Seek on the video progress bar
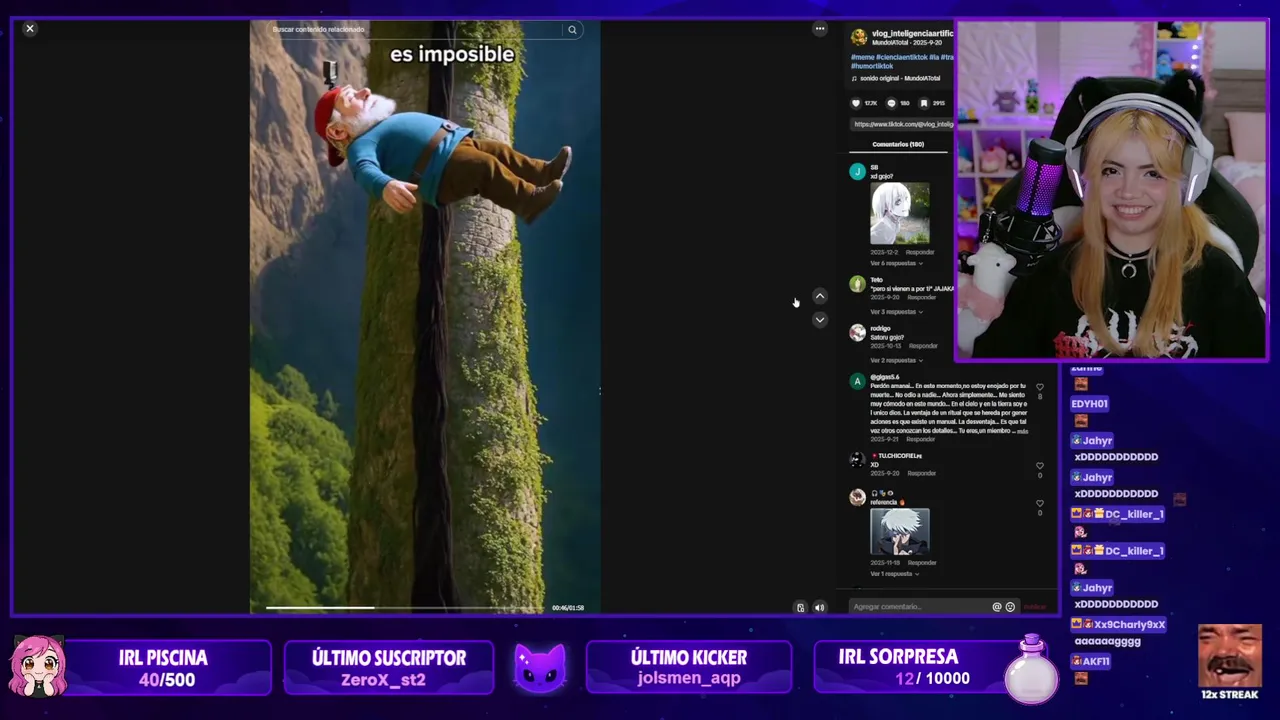 pyautogui.click(x=407, y=607)
